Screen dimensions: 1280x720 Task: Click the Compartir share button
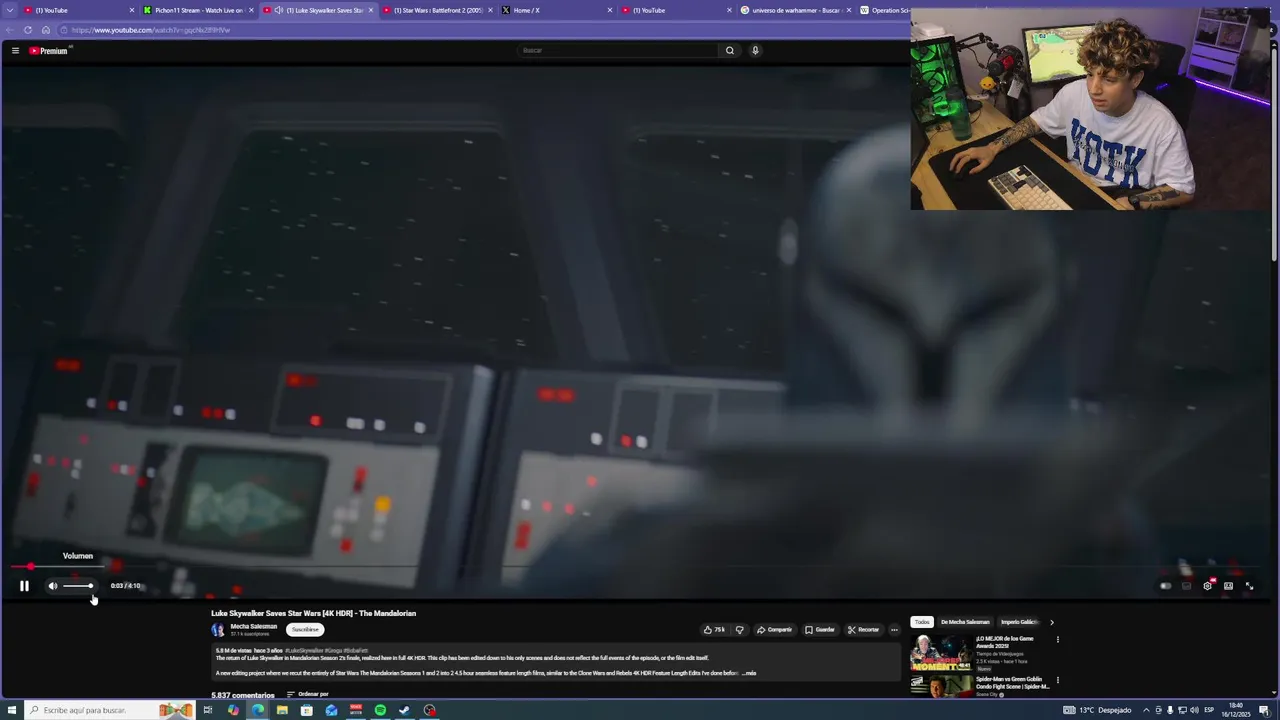pos(775,630)
